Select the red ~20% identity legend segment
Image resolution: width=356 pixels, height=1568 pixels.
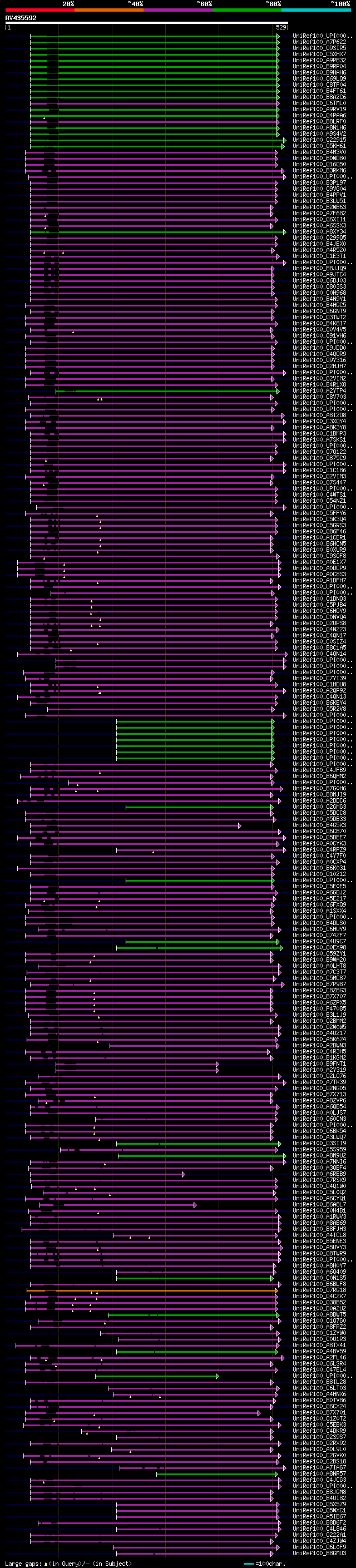click(x=39, y=10)
